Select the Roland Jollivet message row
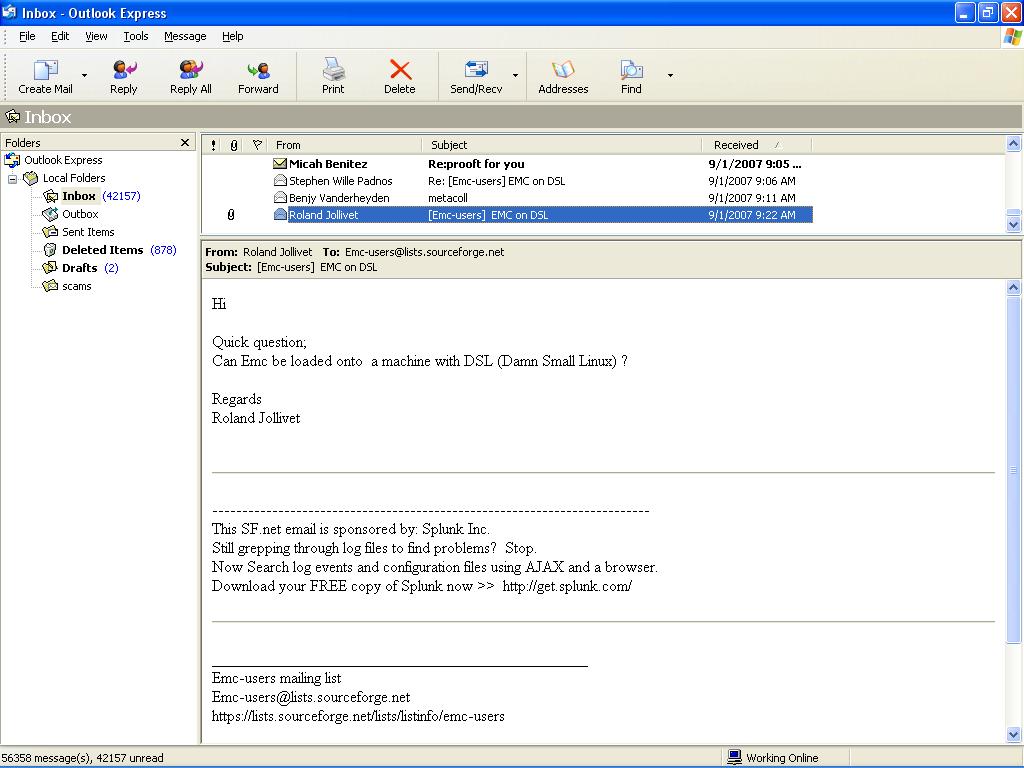The height and width of the screenshot is (768, 1024). 507,215
